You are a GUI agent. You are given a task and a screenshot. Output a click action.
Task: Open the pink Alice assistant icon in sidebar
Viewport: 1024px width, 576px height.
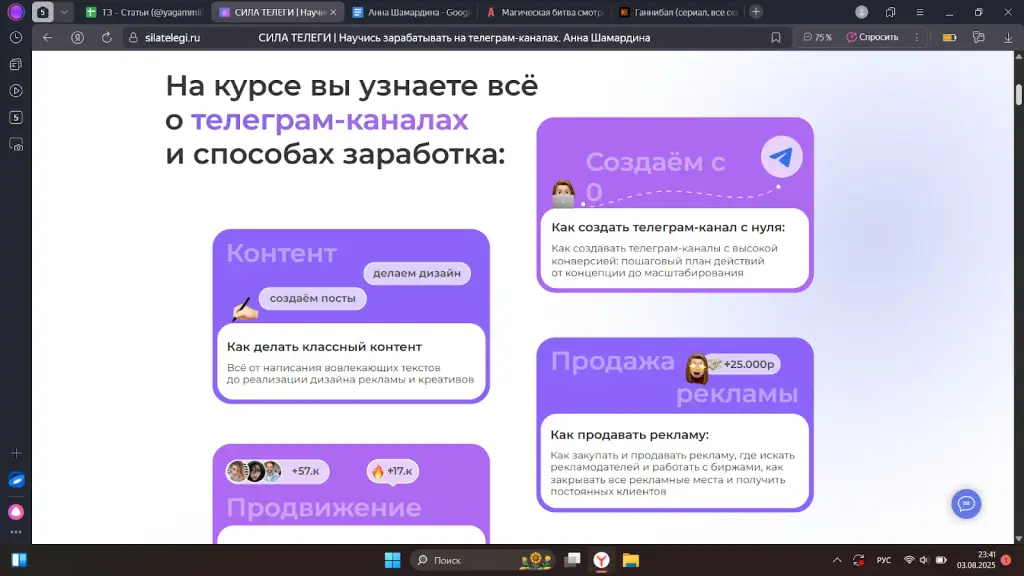click(16, 512)
